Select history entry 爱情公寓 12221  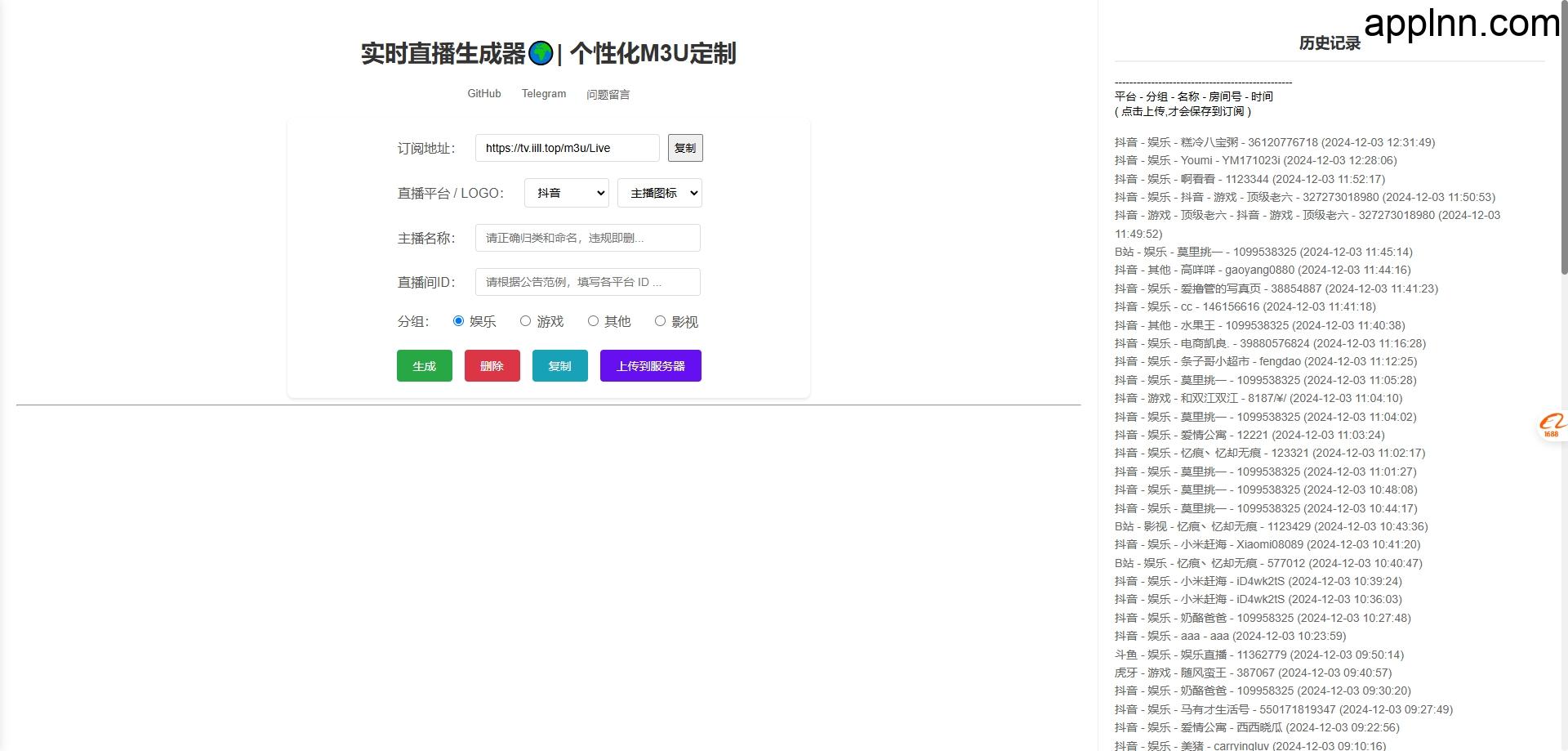pos(1249,435)
